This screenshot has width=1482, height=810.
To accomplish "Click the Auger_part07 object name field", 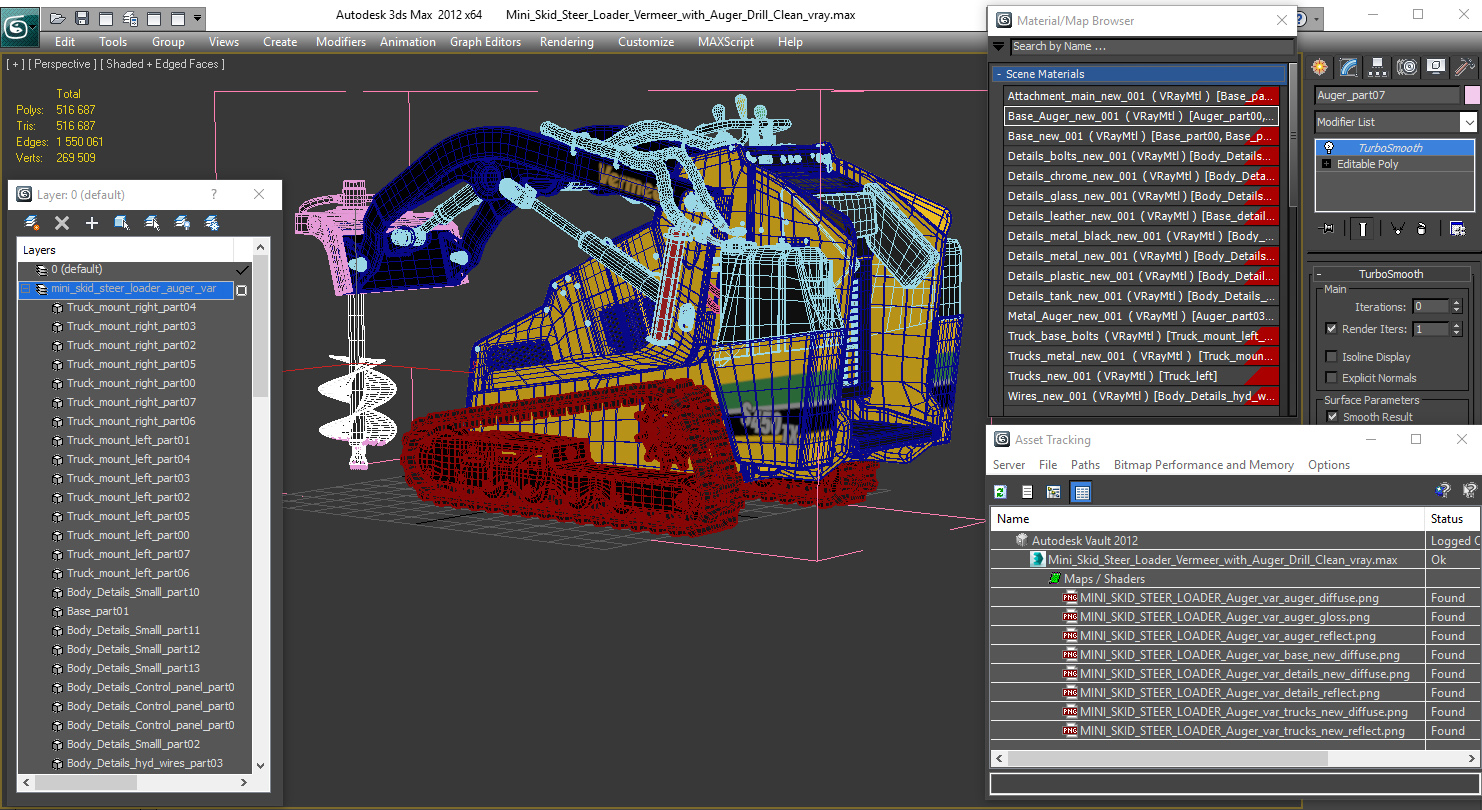I will coord(1388,95).
